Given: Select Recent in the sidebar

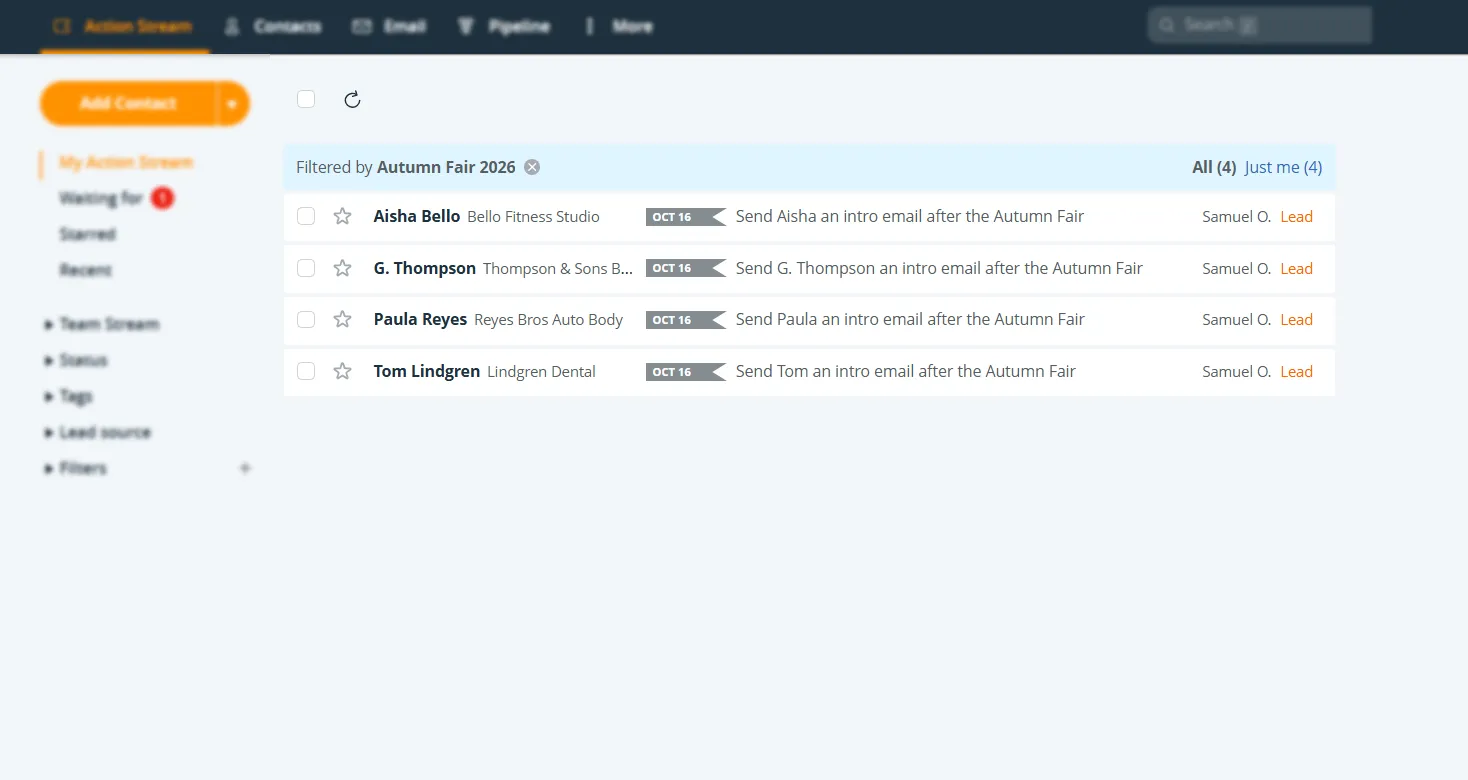Looking at the screenshot, I should pyautogui.click(x=85, y=270).
